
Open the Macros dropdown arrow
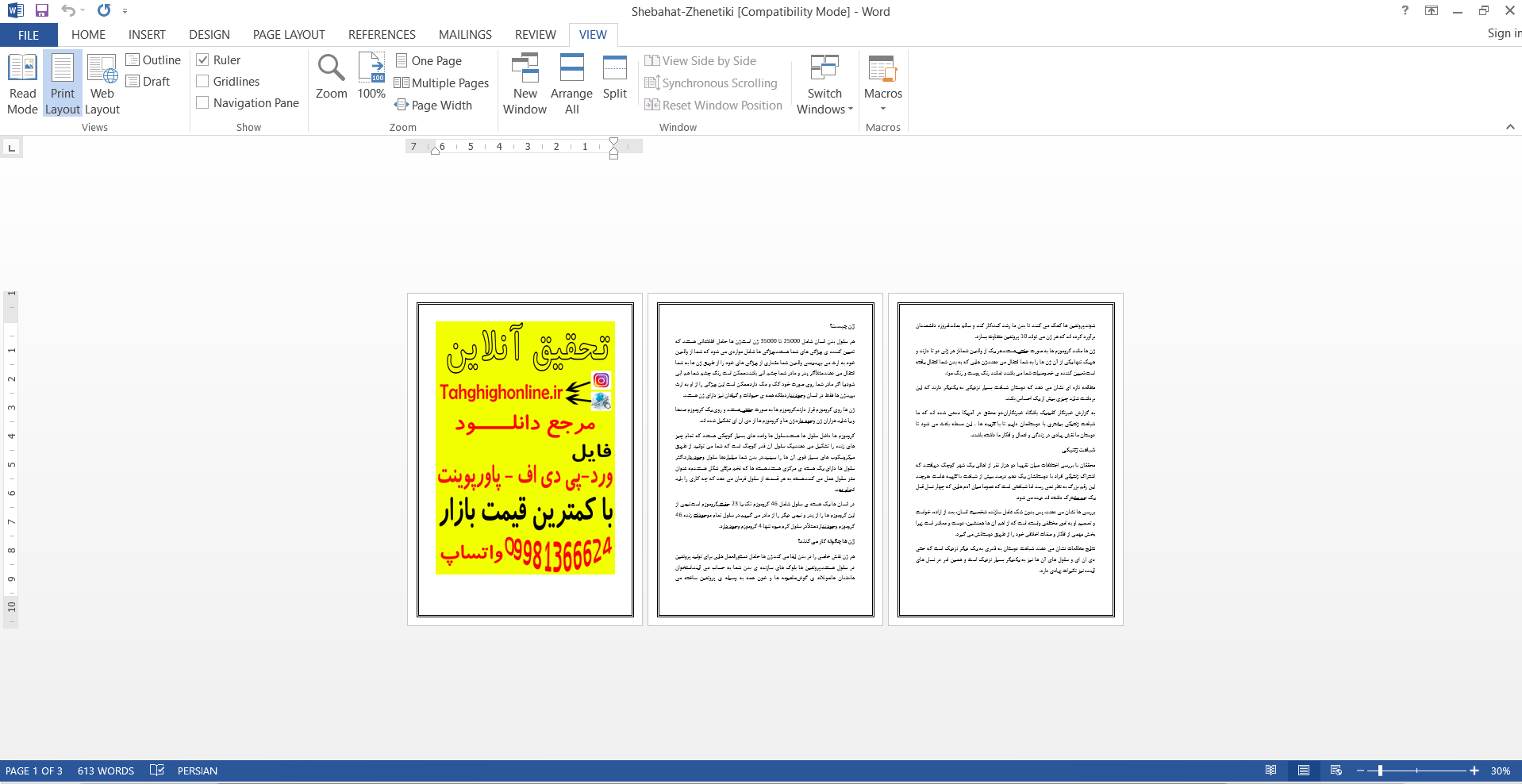[x=882, y=109]
